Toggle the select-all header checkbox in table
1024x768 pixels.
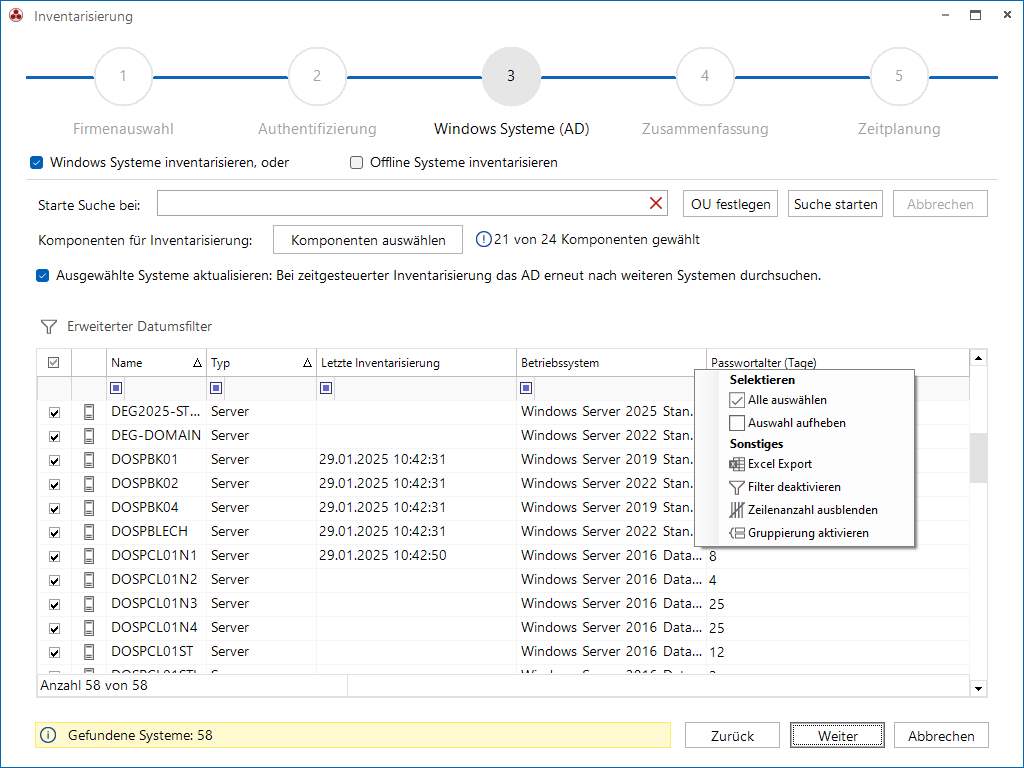point(54,362)
